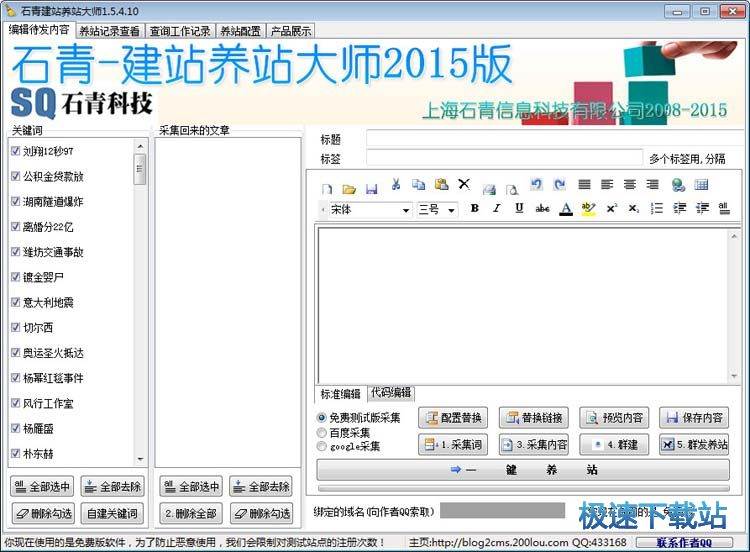Uncheck the 湖南隧道爆炸 keyword checkbox
Image resolution: width=750 pixels, height=552 pixels.
point(16,201)
